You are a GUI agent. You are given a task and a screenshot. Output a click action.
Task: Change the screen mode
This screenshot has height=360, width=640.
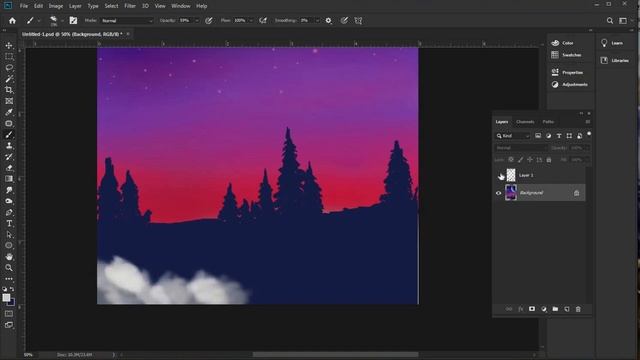(x=9, y=325)
